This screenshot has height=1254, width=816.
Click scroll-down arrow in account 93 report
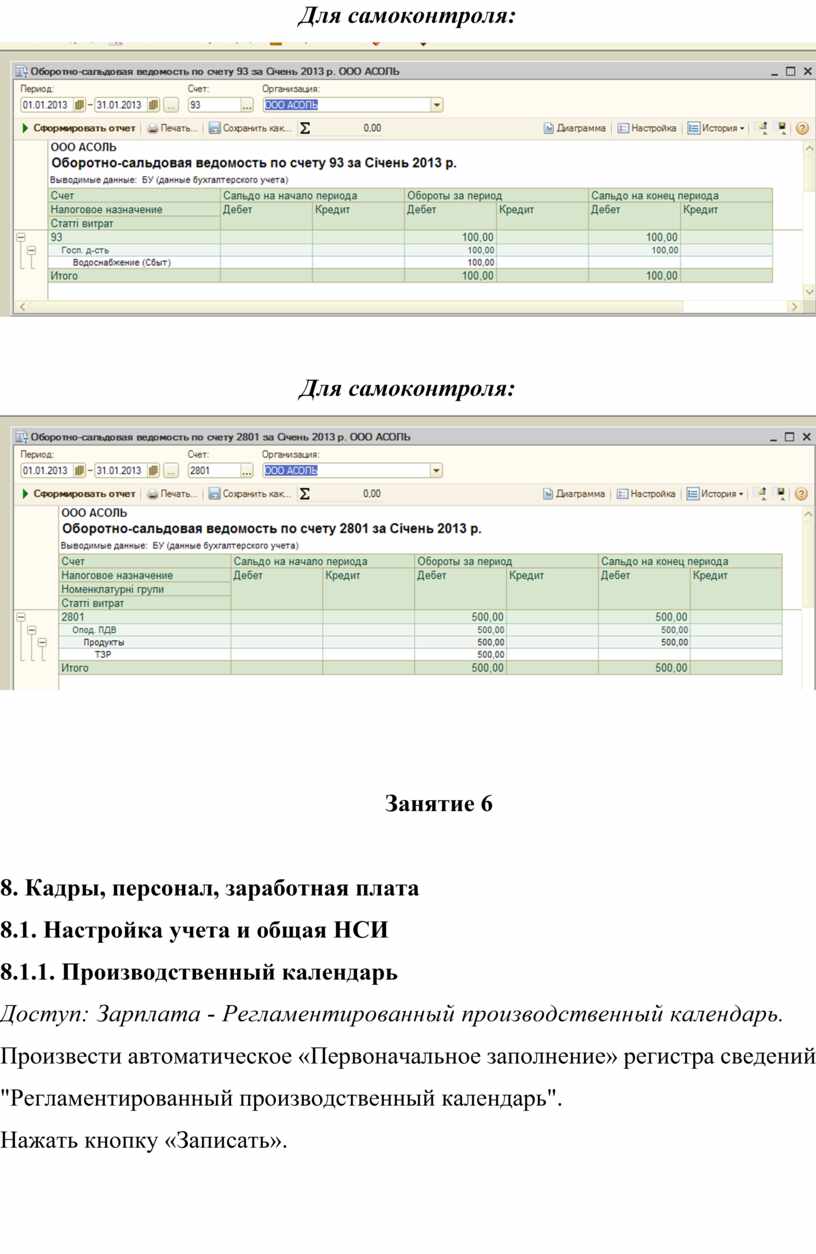tap(809, 290)
